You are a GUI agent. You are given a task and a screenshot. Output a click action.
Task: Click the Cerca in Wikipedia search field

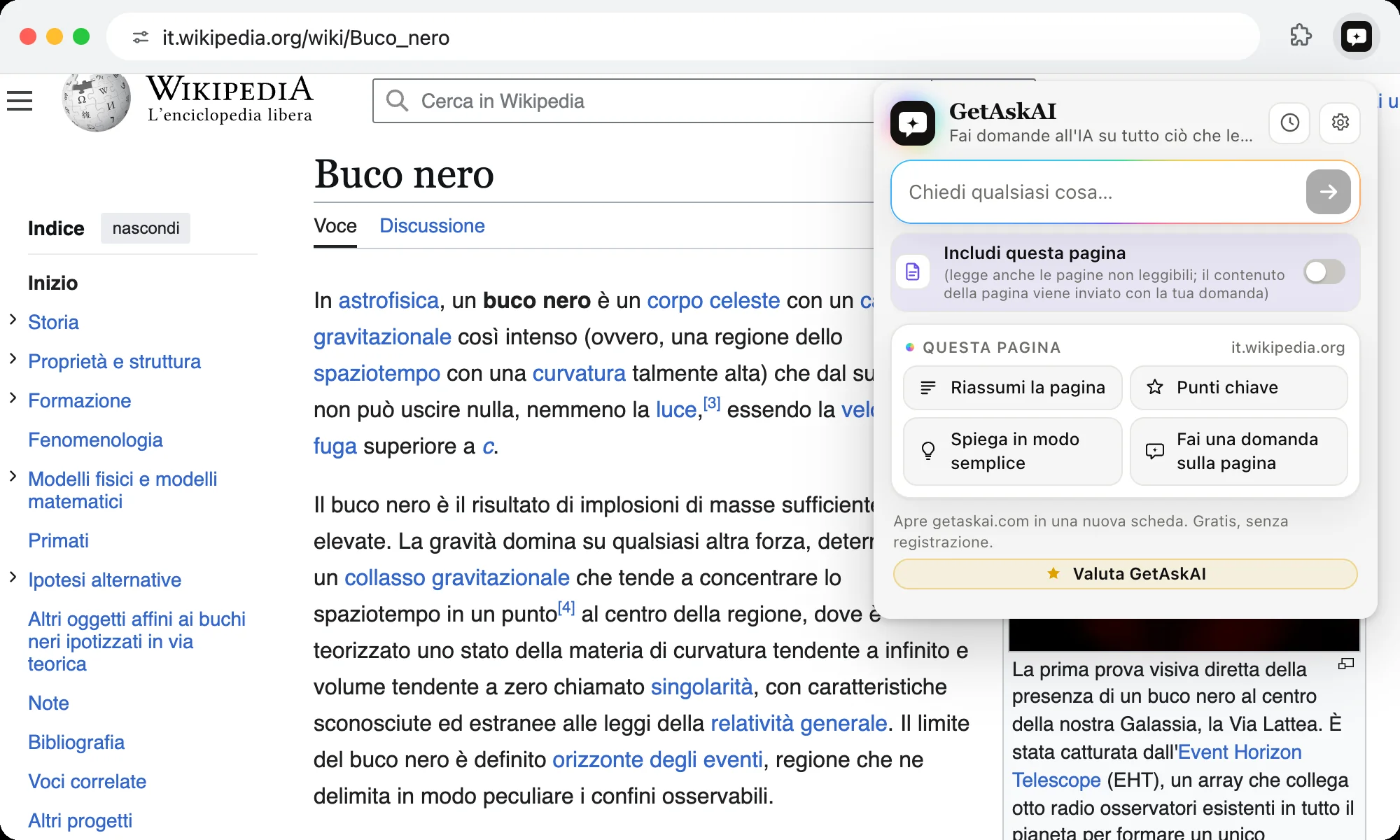(623, 101)
